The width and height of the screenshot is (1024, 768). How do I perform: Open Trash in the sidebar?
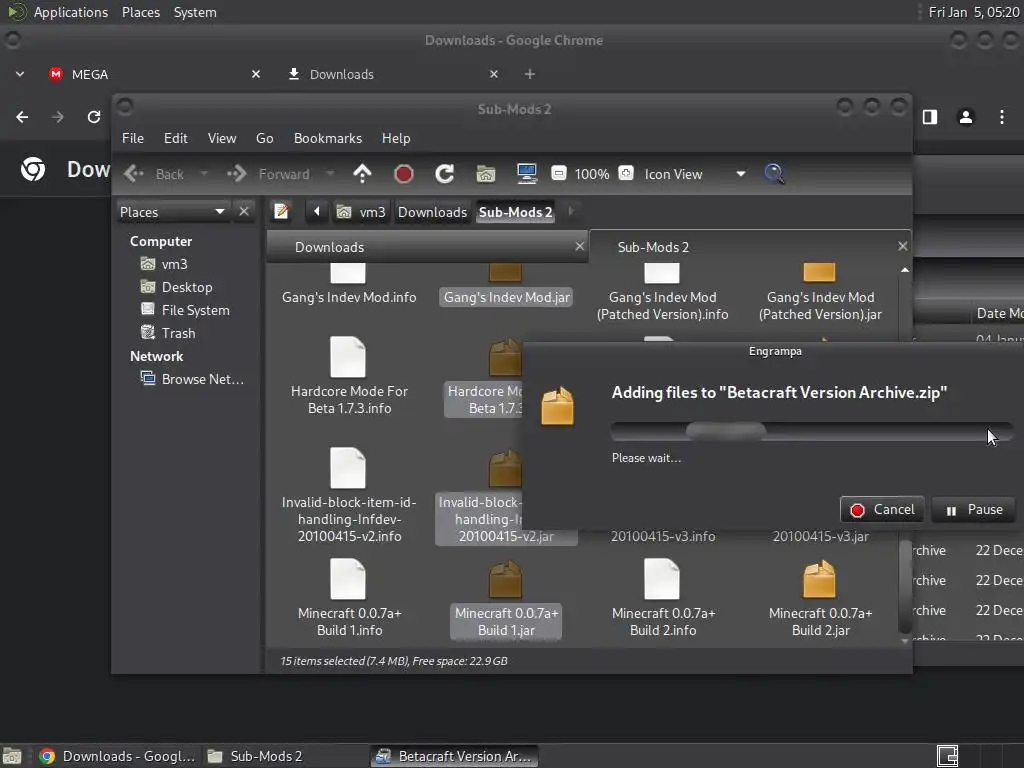178,333
